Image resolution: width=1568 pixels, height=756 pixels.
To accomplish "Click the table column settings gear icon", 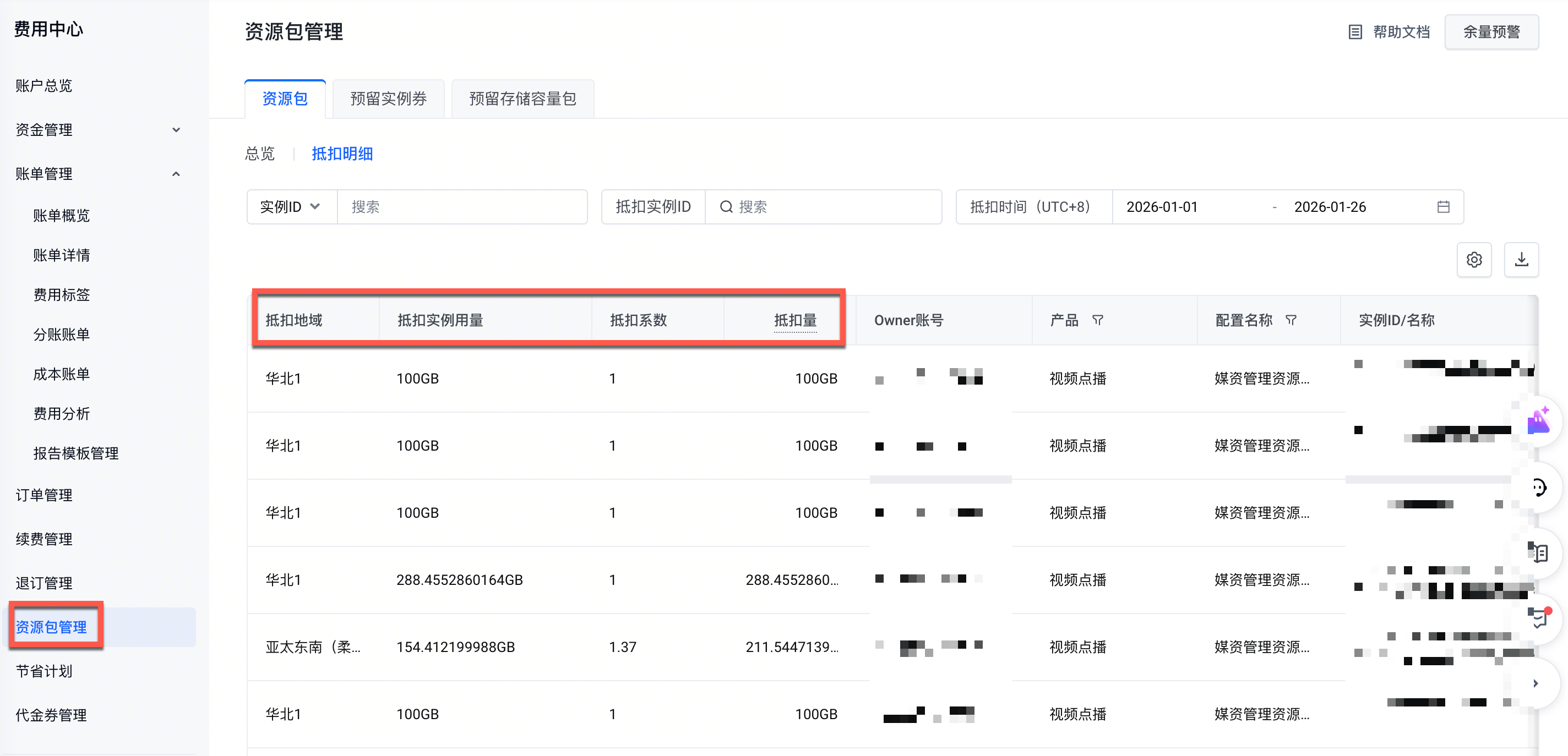I will [1474, 260].
